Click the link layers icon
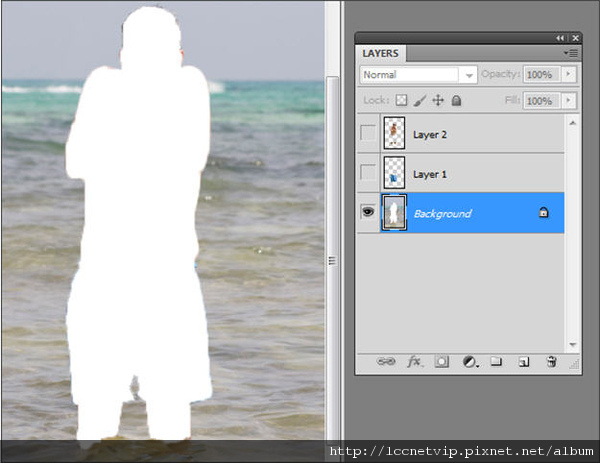The image size is (600, 463). (386, 361)
